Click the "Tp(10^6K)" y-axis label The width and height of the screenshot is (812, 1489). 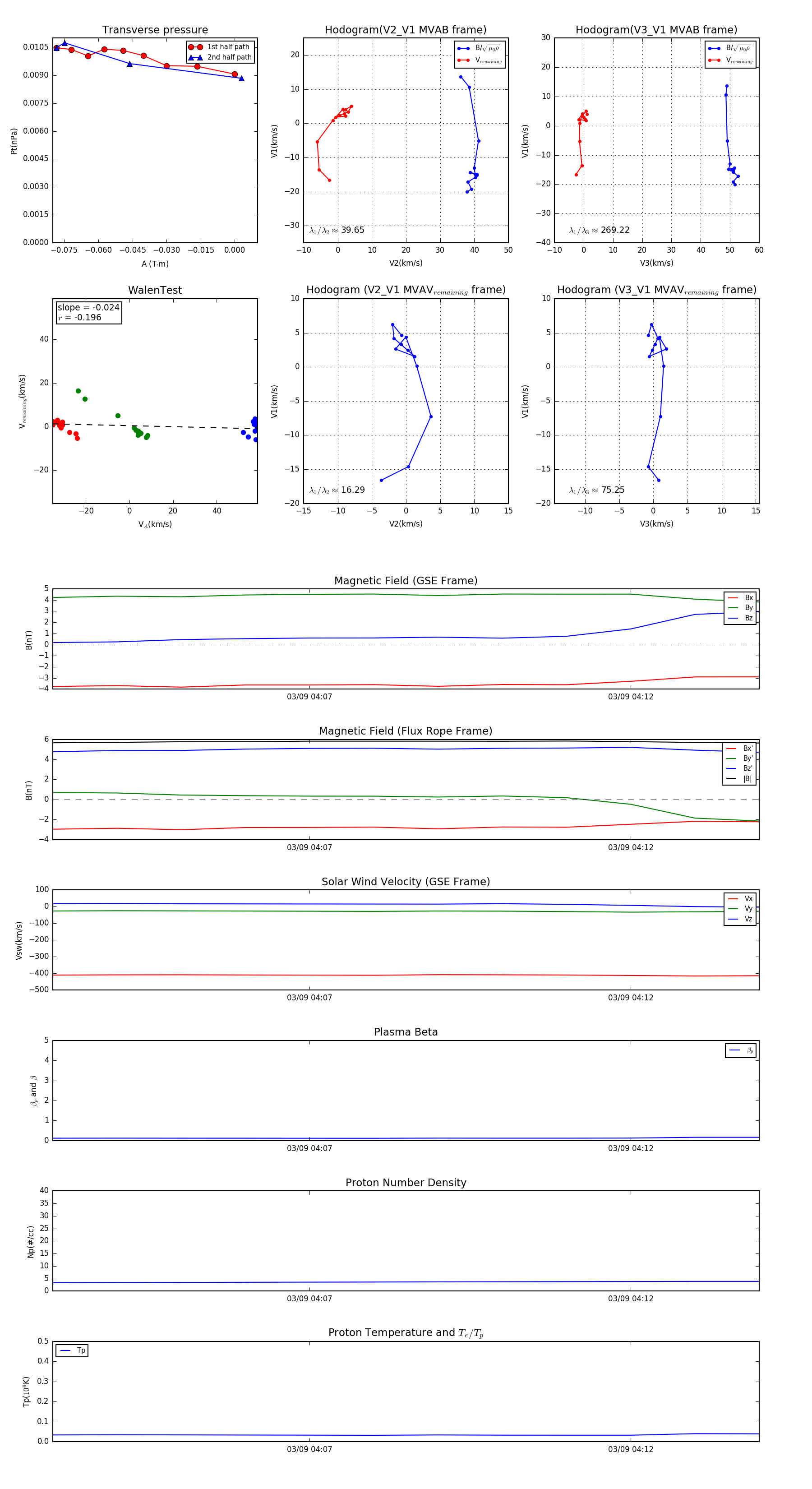(26, 1392)
